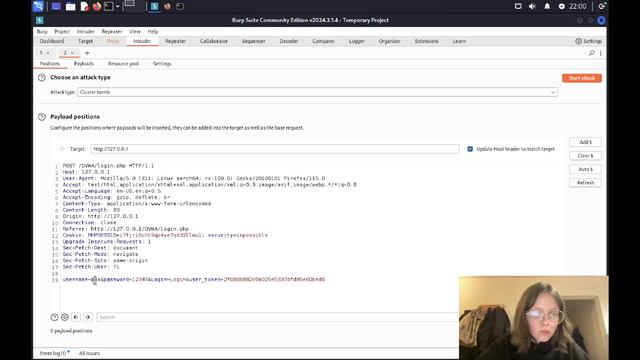Viewport: 640px width, 360px height.
Task: Switch to the Dashboard tab
Action: (x=52, y=41)
